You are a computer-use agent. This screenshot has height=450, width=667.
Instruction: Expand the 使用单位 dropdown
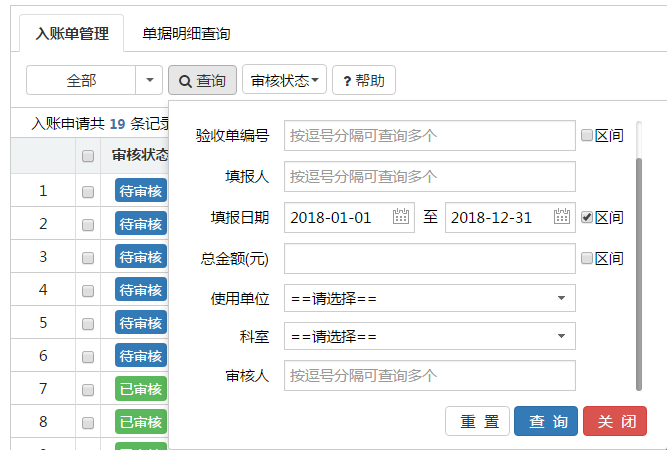429,298
